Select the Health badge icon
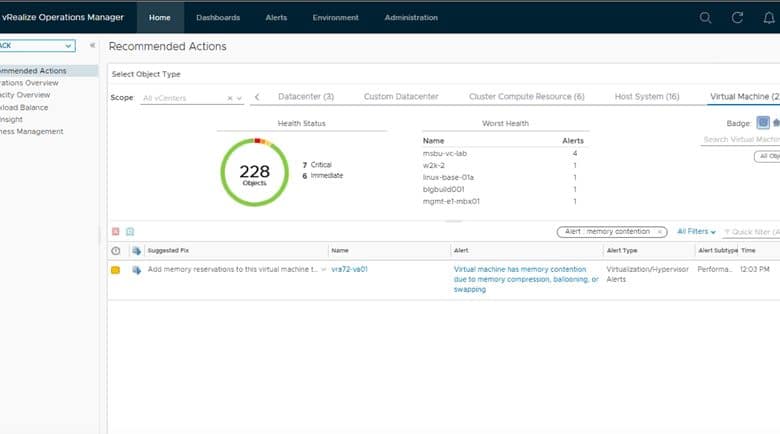The width and height of the screenshot is (780, 434). click(x=763, y=122)
